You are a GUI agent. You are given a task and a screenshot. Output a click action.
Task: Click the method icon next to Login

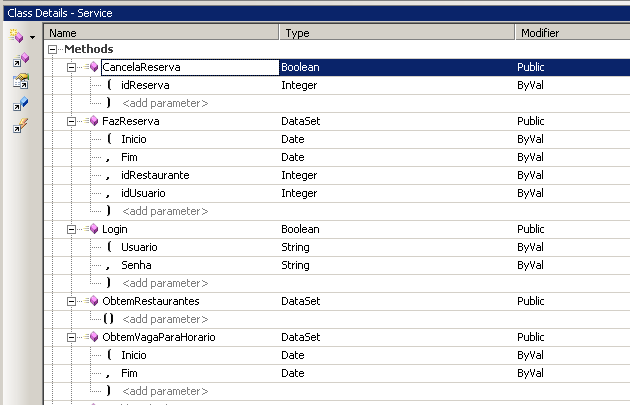pyautogui.click(x=93, y=229)
